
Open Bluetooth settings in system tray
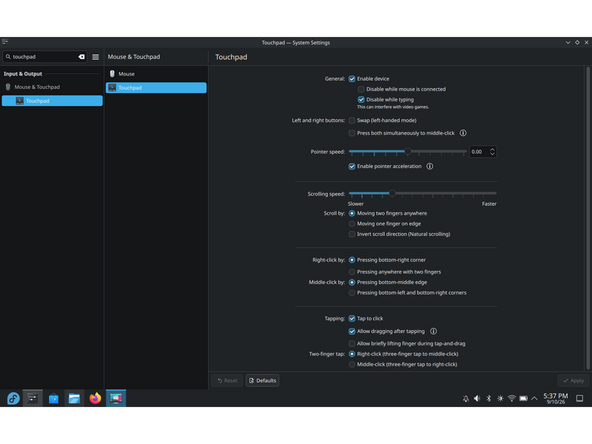click(489, 399)
